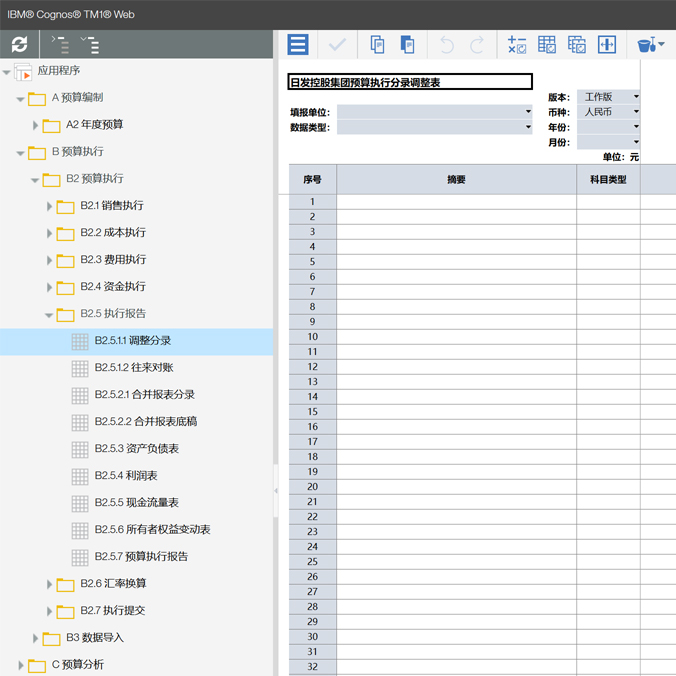Expand the B2.3 费用执行 folder

click(49, 260)
